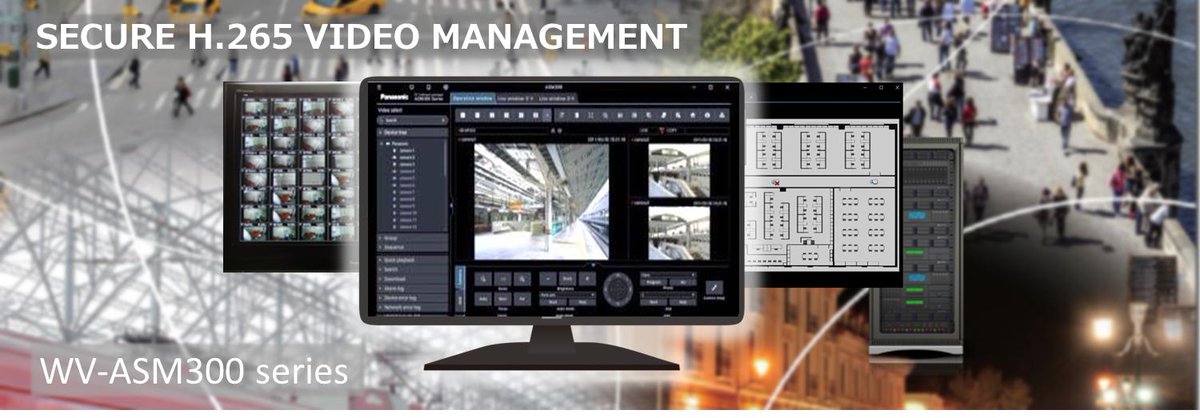Click the Auto focus button
1200x418 pixels.
(483, 299)
